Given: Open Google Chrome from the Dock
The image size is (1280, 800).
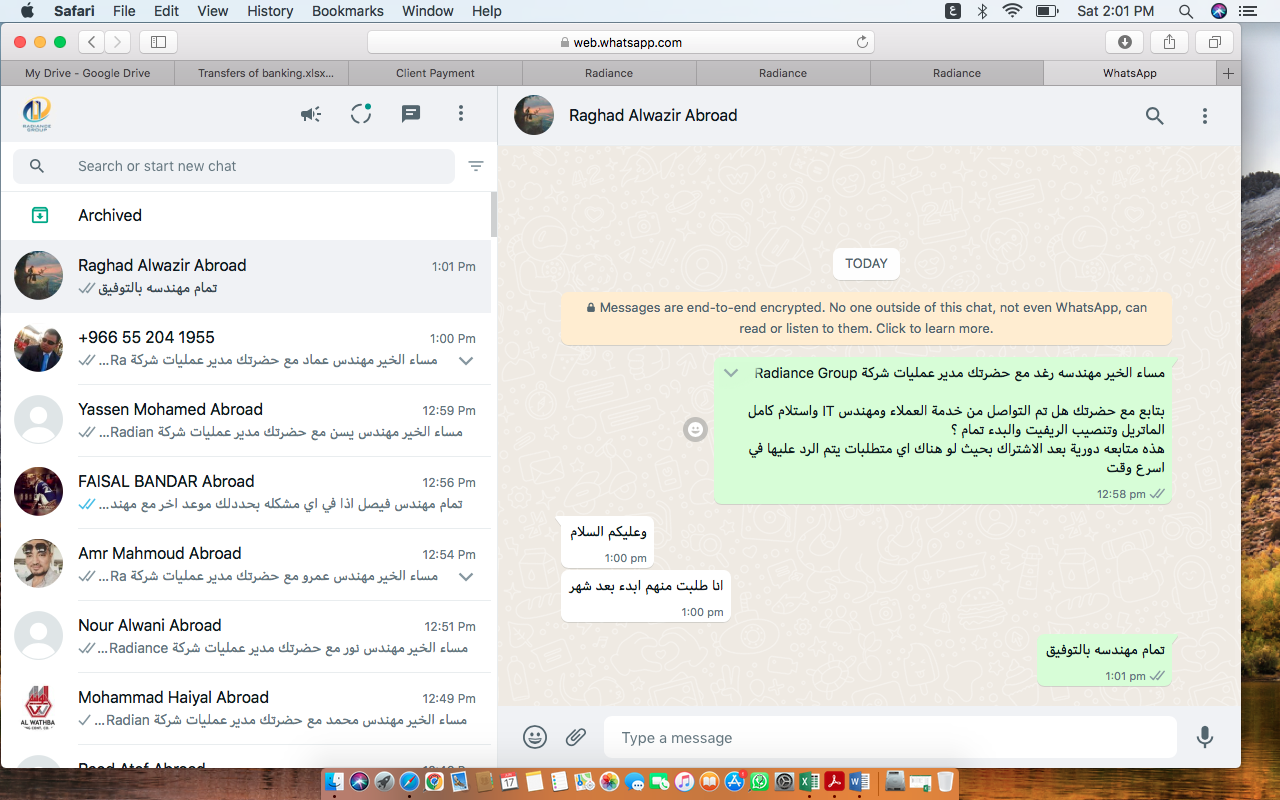Looking at the screenshot, I should pyautogui.click(x=434, y=781).
